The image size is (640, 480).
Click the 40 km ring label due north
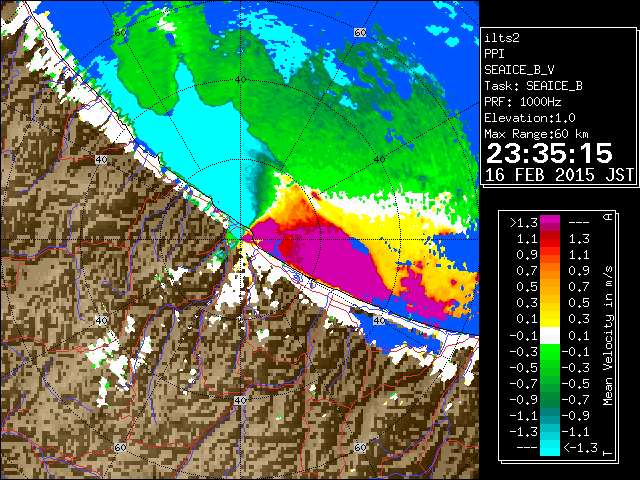tap(240, 80)
